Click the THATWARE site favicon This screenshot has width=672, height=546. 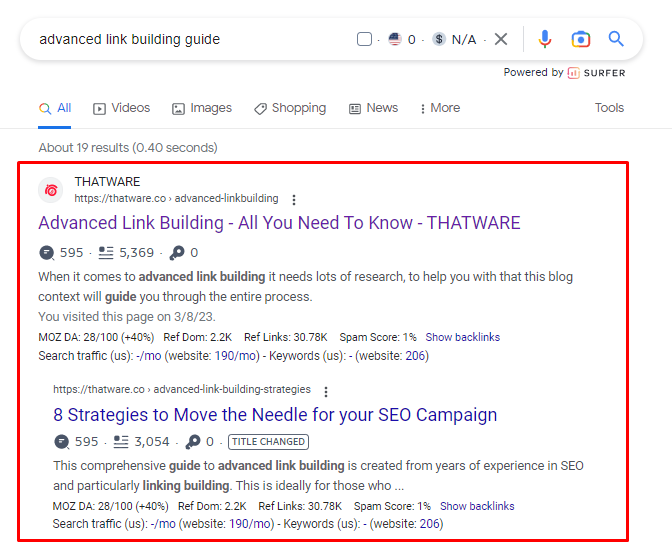pyautogui.click(x=51, y=190)
